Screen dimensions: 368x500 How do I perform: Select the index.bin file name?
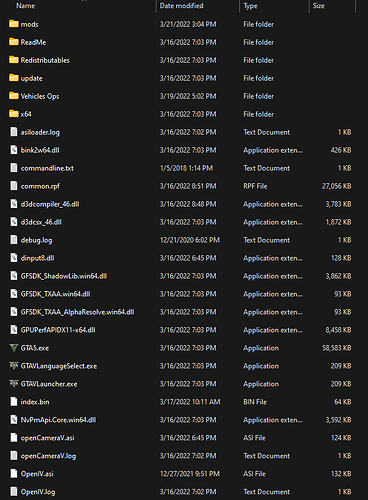coord(35,402)
